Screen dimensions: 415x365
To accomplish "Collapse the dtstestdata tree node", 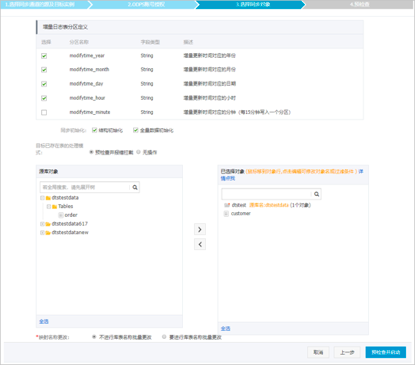I will 42,198.
